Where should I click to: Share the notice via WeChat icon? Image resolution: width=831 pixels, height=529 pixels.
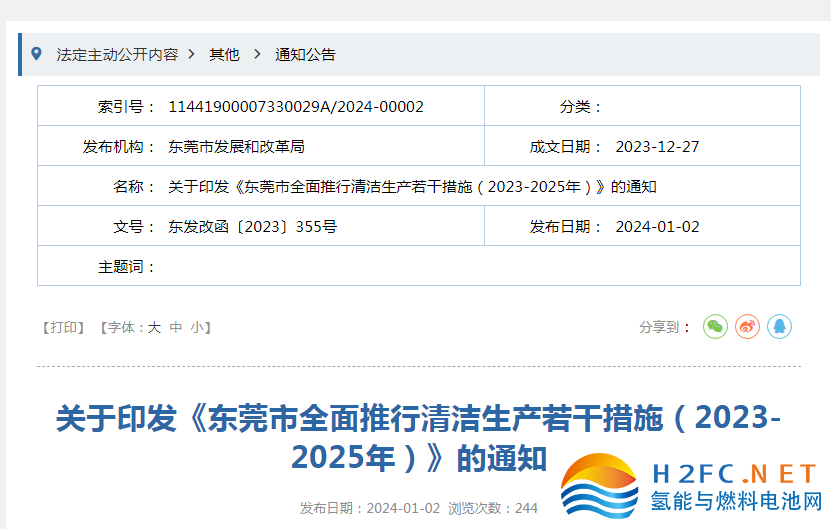tap(715, 326)
